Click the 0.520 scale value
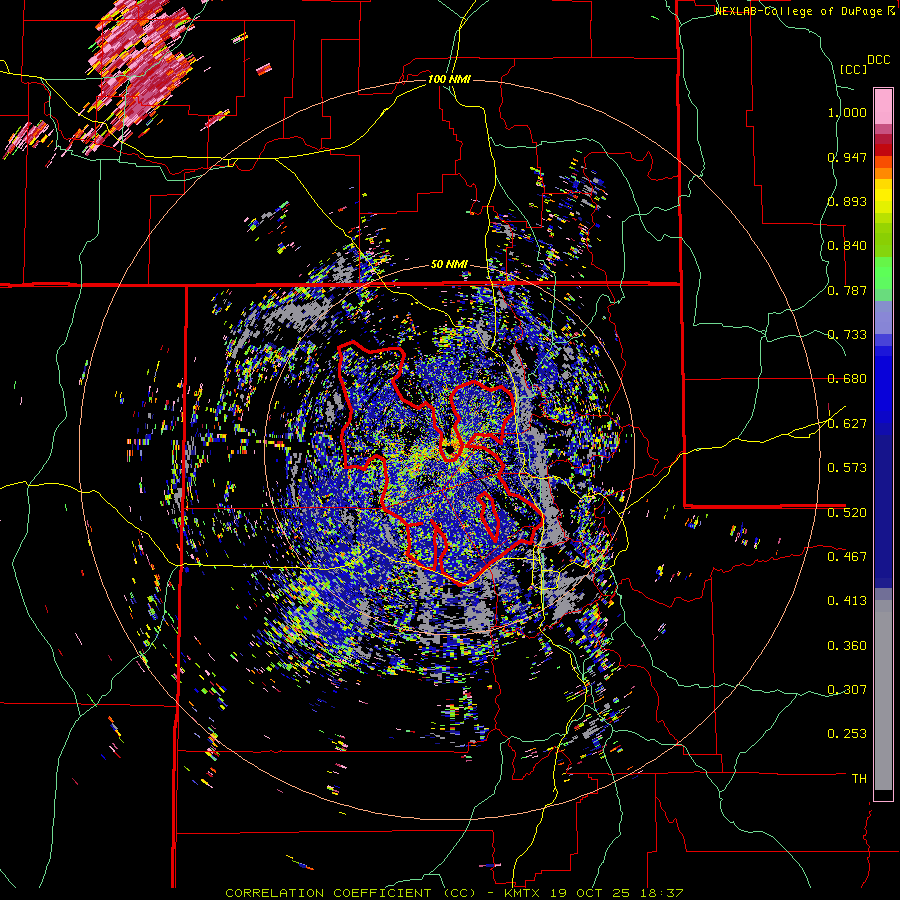 (847, 513)
